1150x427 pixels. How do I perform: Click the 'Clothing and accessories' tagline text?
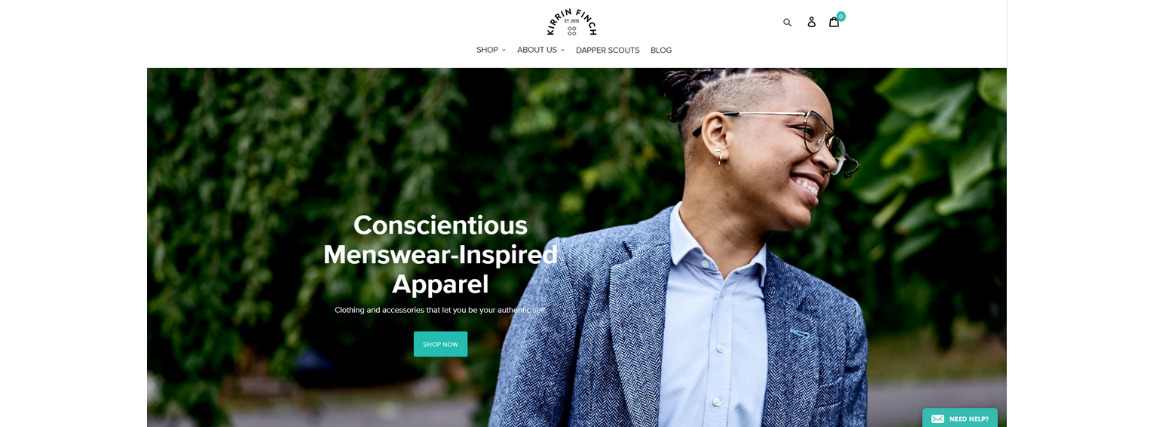point(440,310)
